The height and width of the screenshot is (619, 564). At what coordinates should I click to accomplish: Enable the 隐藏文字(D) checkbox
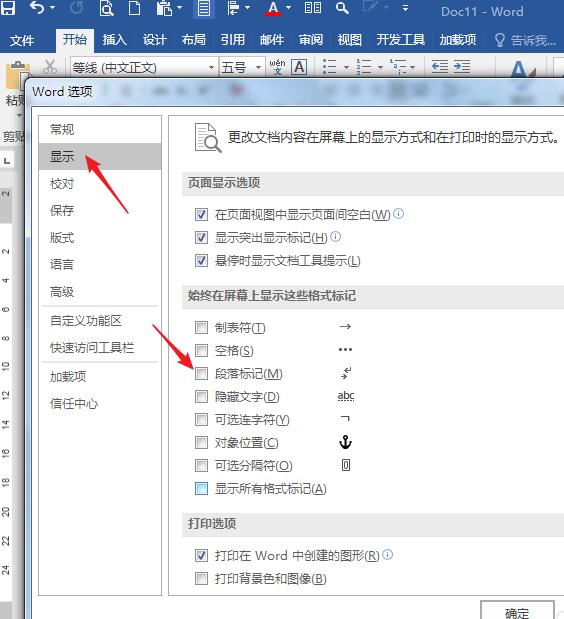[x=201, y=396]
